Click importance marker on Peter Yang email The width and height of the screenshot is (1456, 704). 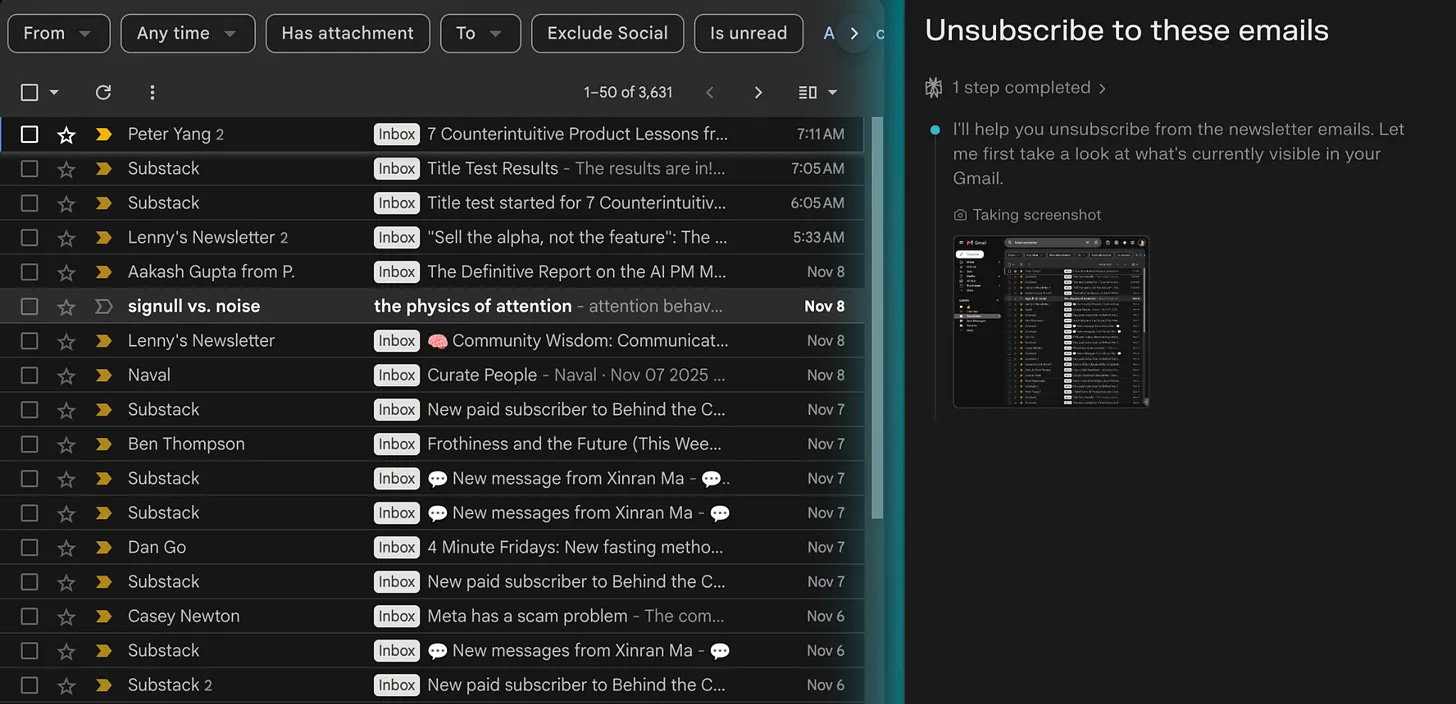point(103,134)
